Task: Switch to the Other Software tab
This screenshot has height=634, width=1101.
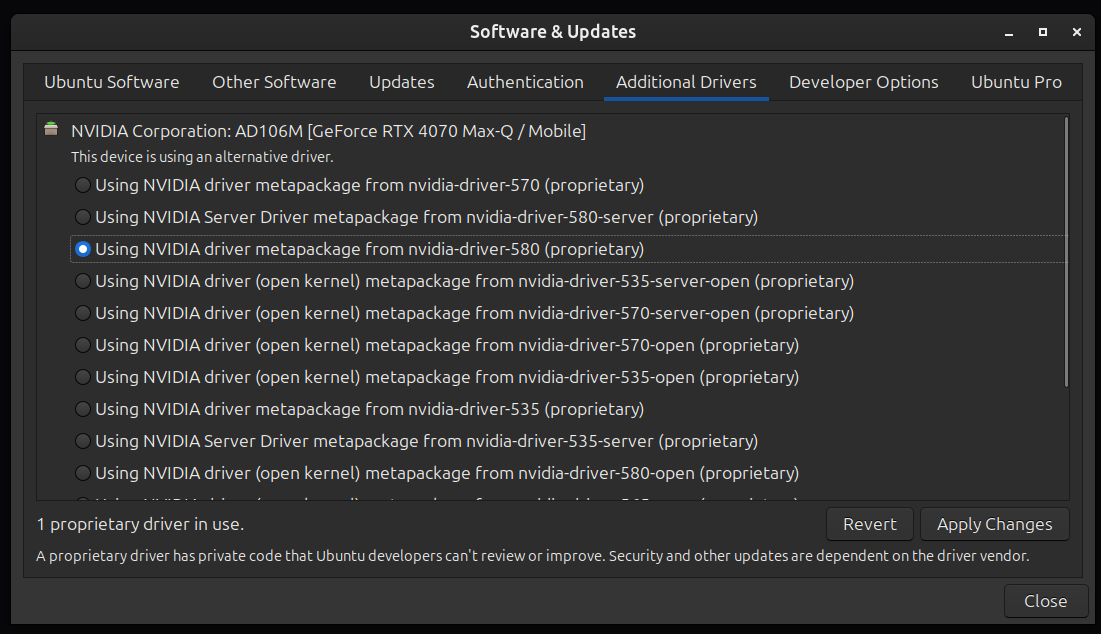Action: 274,82
